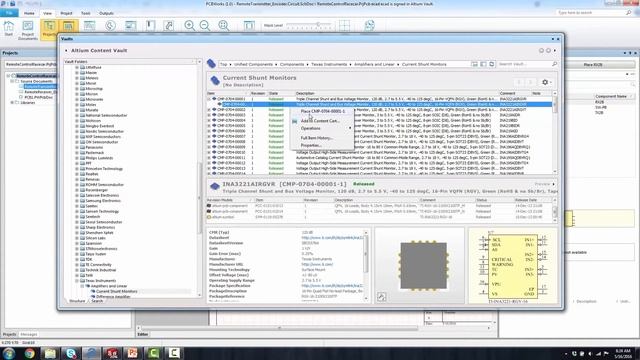This screenshot has width=640, height=360.
Task: Click Unified Components in the breadcrumb
Action: pos(253,64)
